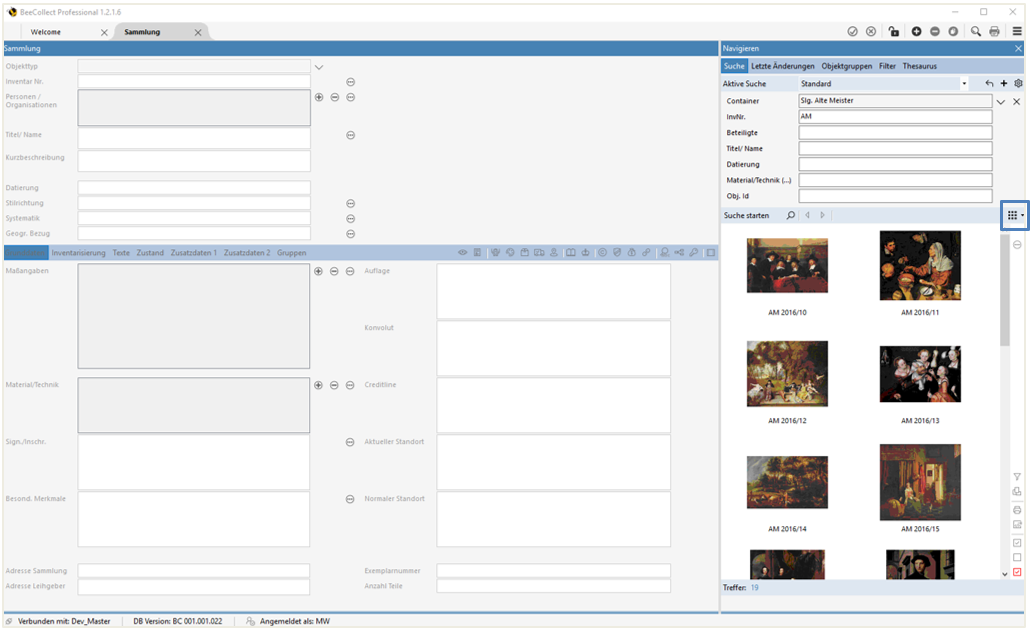Expand the Objekttyp chevron dropdown
The image size is (1033, 633).
coord(319,67)
